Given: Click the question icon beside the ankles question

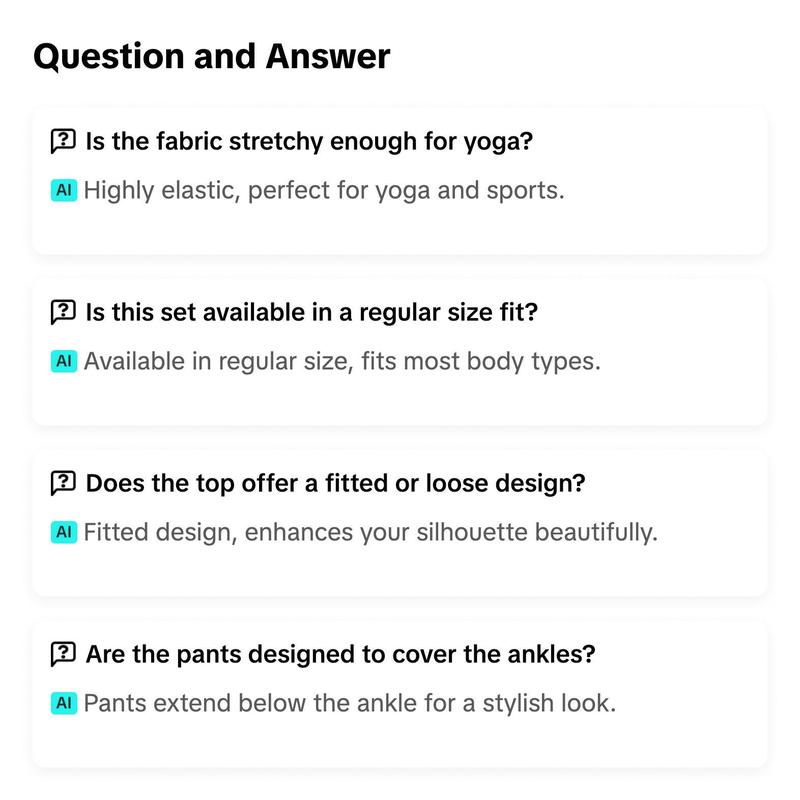Looking at the screenshot, I should pos(63,654).
